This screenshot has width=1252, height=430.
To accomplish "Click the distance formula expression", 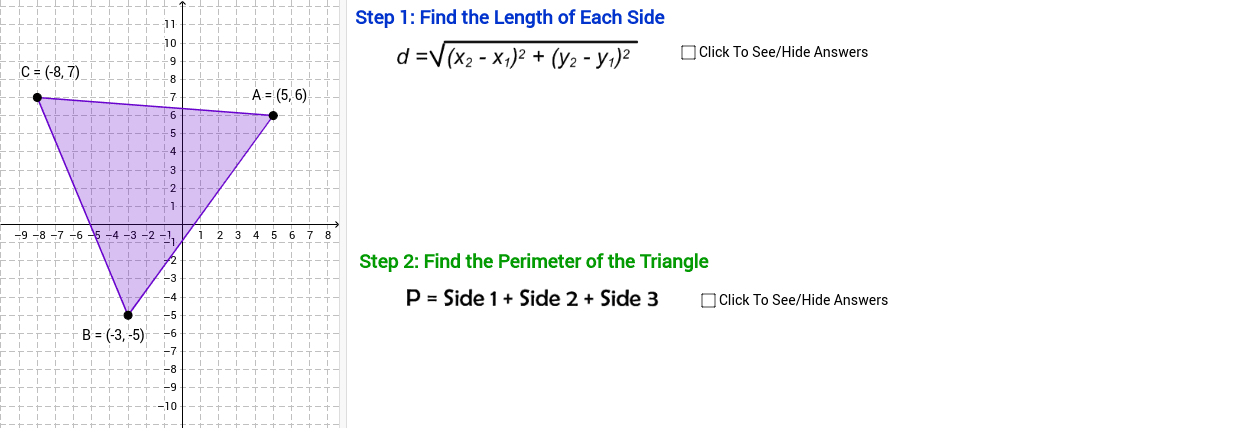I will [x=517, y=54].
